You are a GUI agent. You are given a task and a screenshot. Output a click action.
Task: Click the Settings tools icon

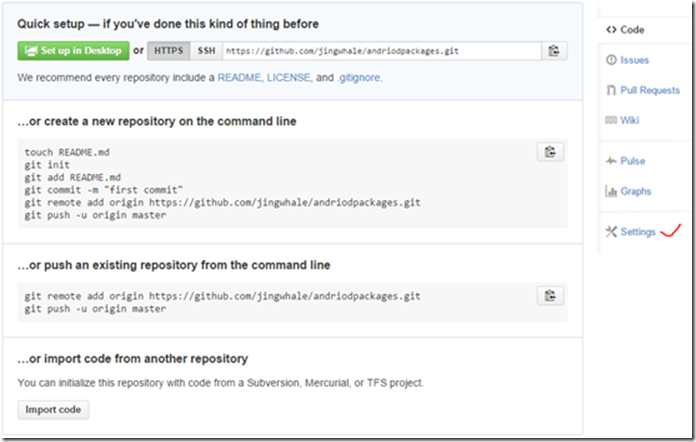point(611,232)
